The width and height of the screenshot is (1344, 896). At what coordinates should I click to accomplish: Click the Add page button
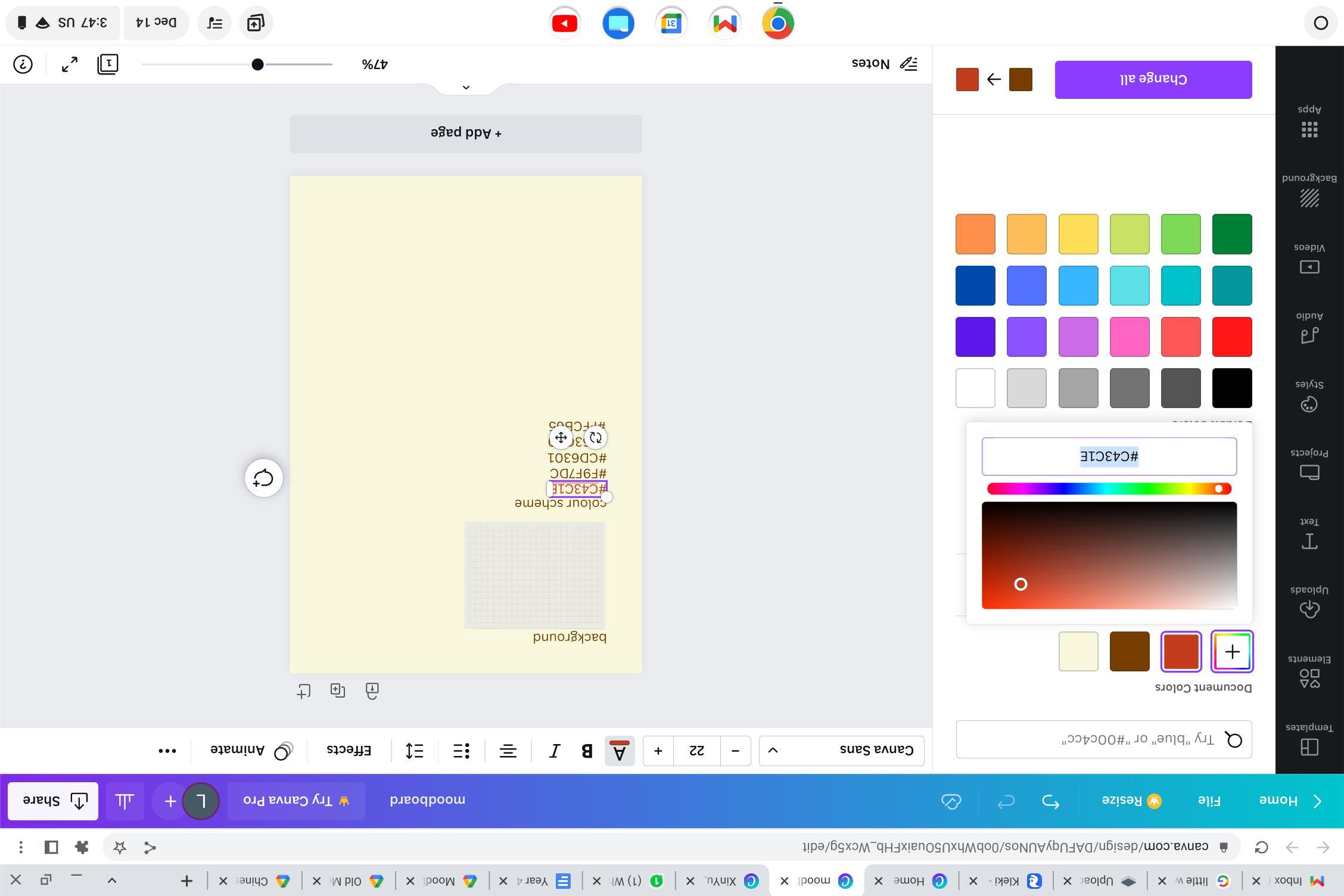point(466,133)
